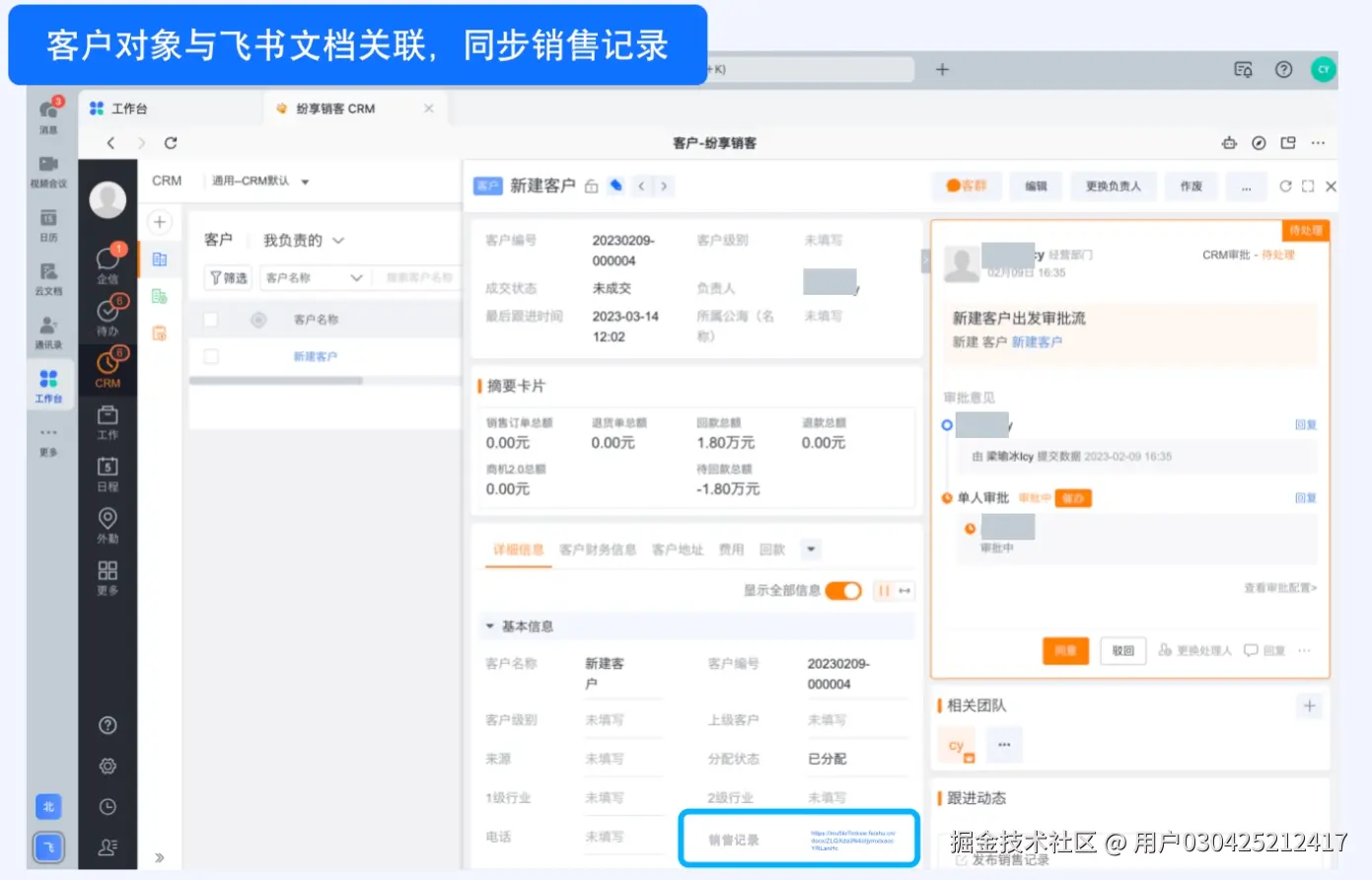
Task: Select the header checkbox above 客户名称 column
Action: (x=210, y=318)
